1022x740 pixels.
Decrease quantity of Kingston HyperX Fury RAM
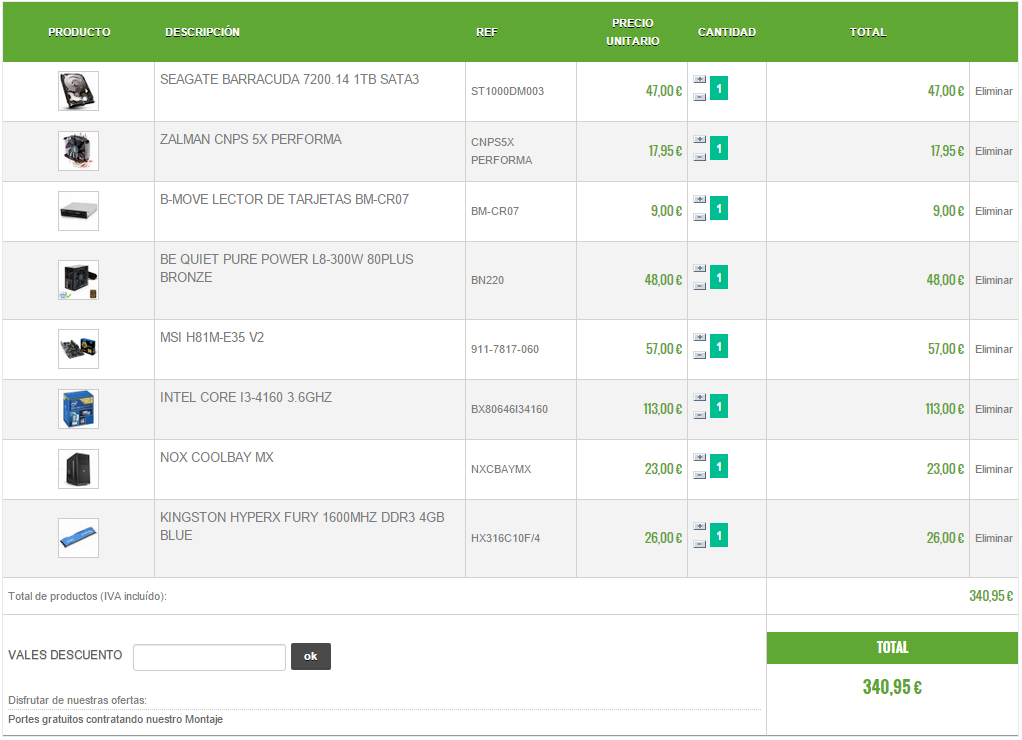click(699, 544)
